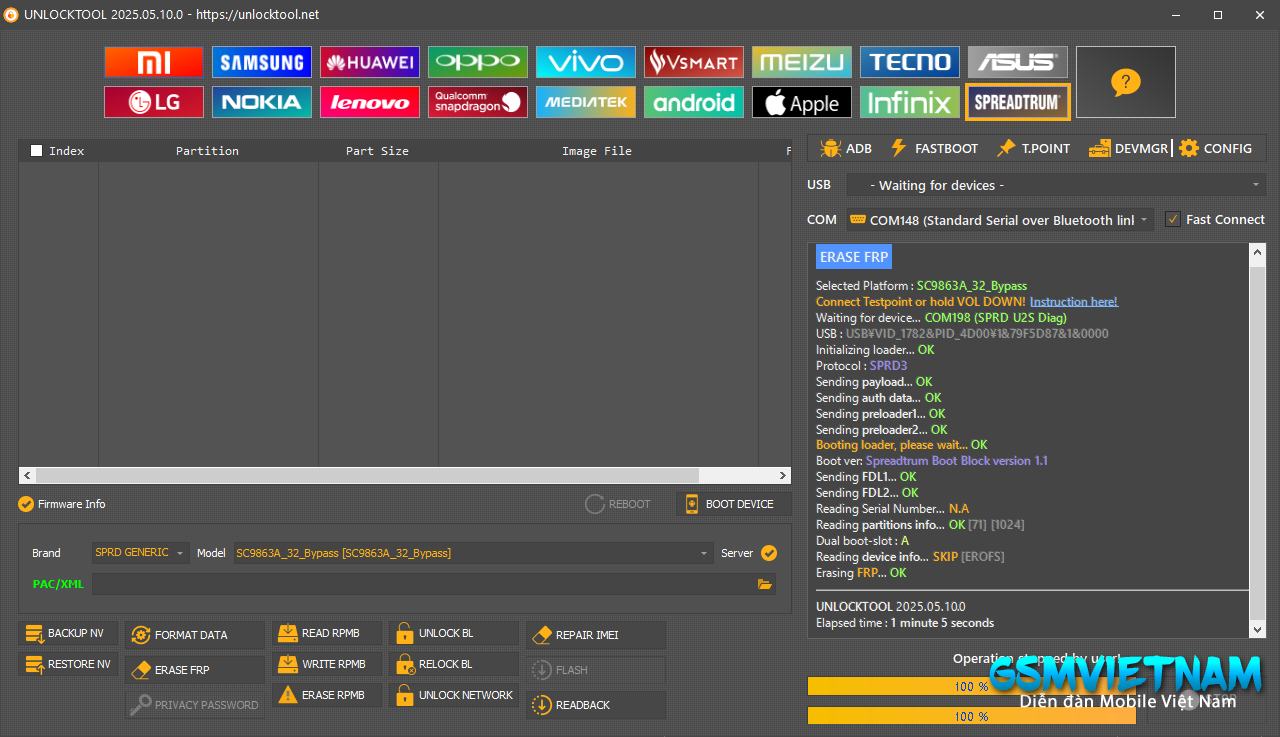Image resolution: width=1280 pixels, height=737 pixels.
Task: Toggle the Fast Connect checkbox
Action: click(1173, 219)
